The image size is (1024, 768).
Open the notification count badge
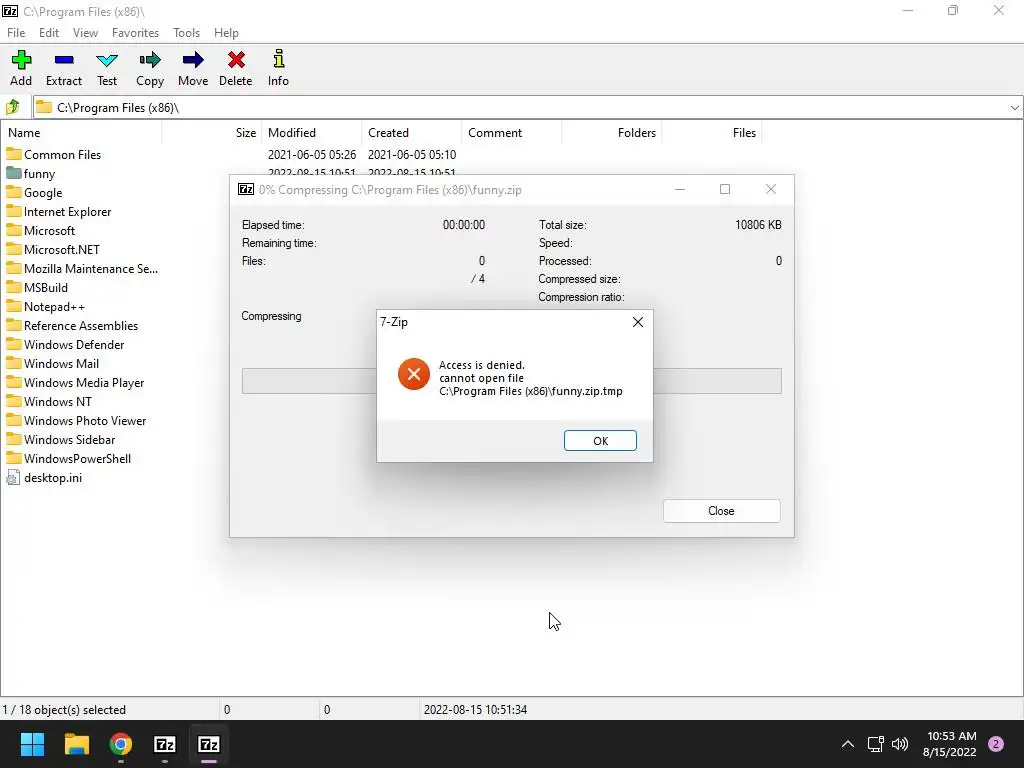[x=996, y=744]
